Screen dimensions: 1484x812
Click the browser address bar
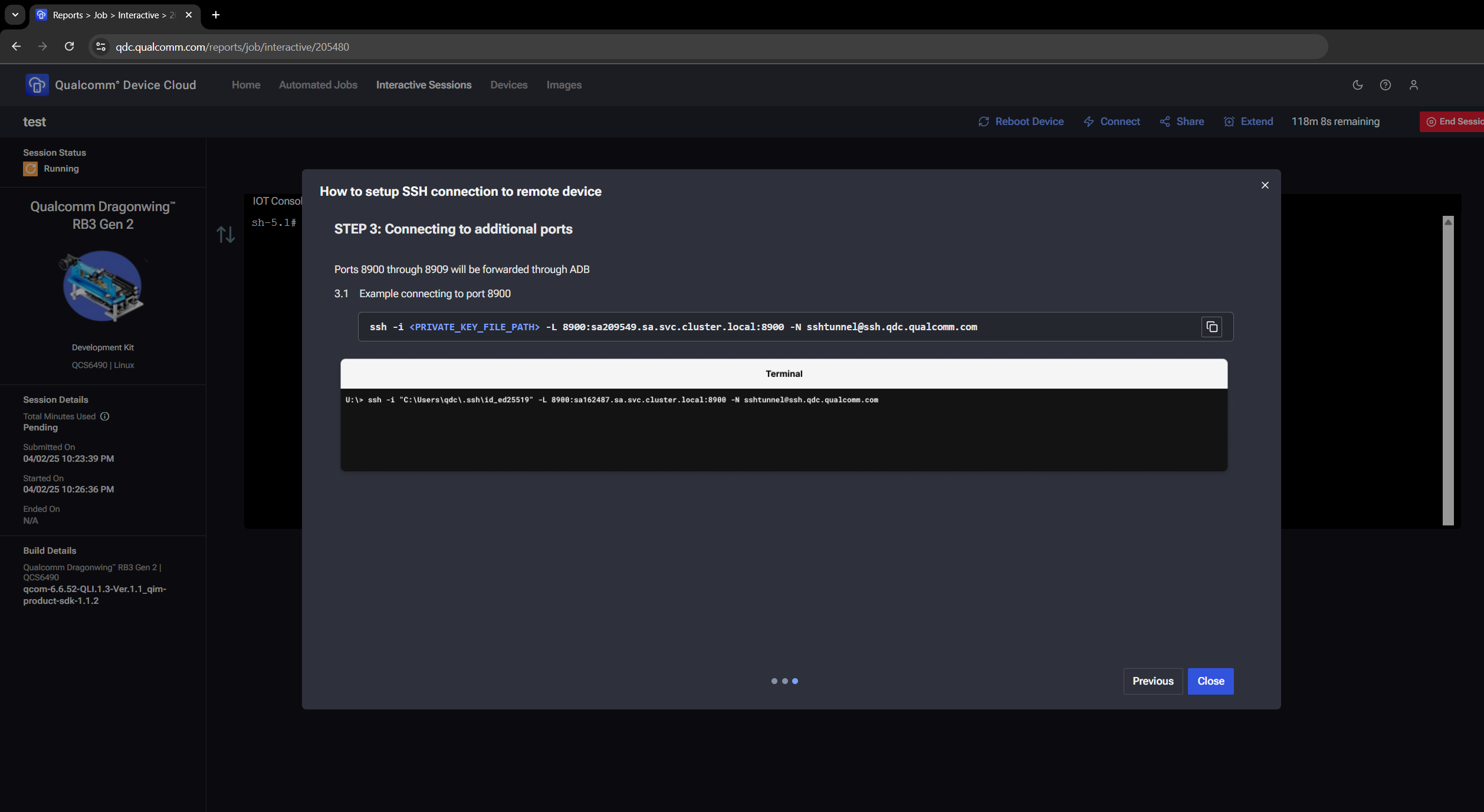708,47
